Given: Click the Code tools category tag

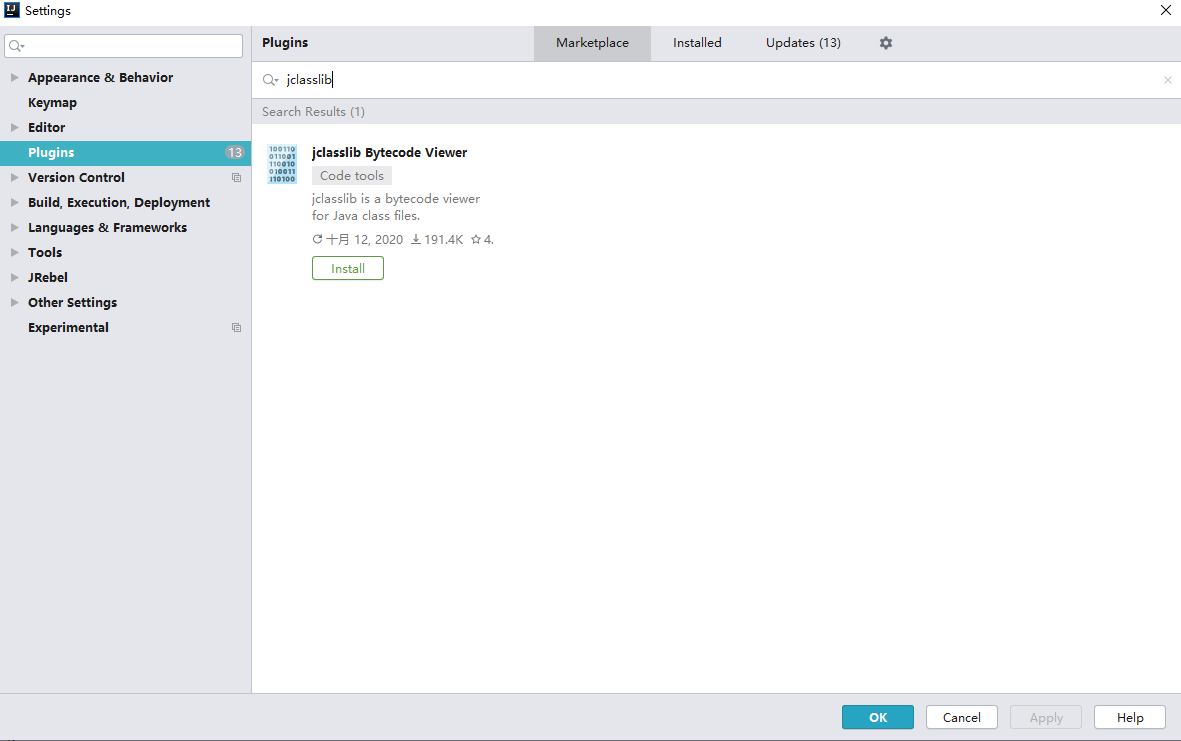Looking at the screenshot, I should 352,175.
